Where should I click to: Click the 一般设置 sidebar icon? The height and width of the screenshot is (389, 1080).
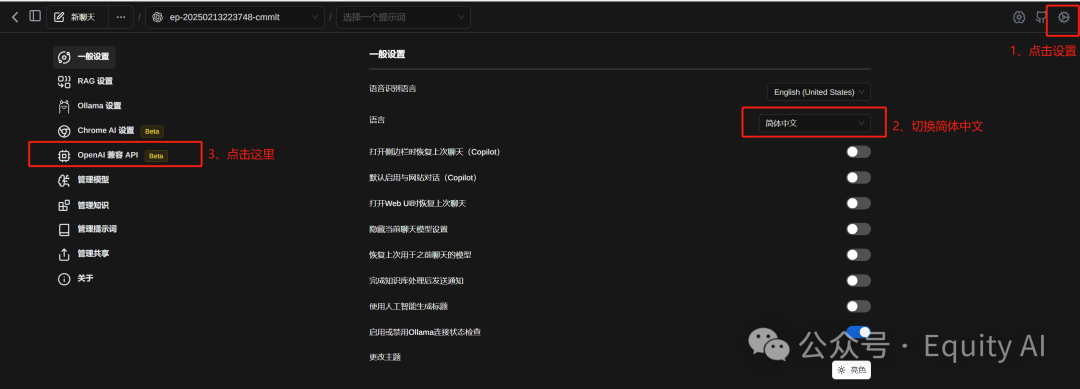(64, 57)
